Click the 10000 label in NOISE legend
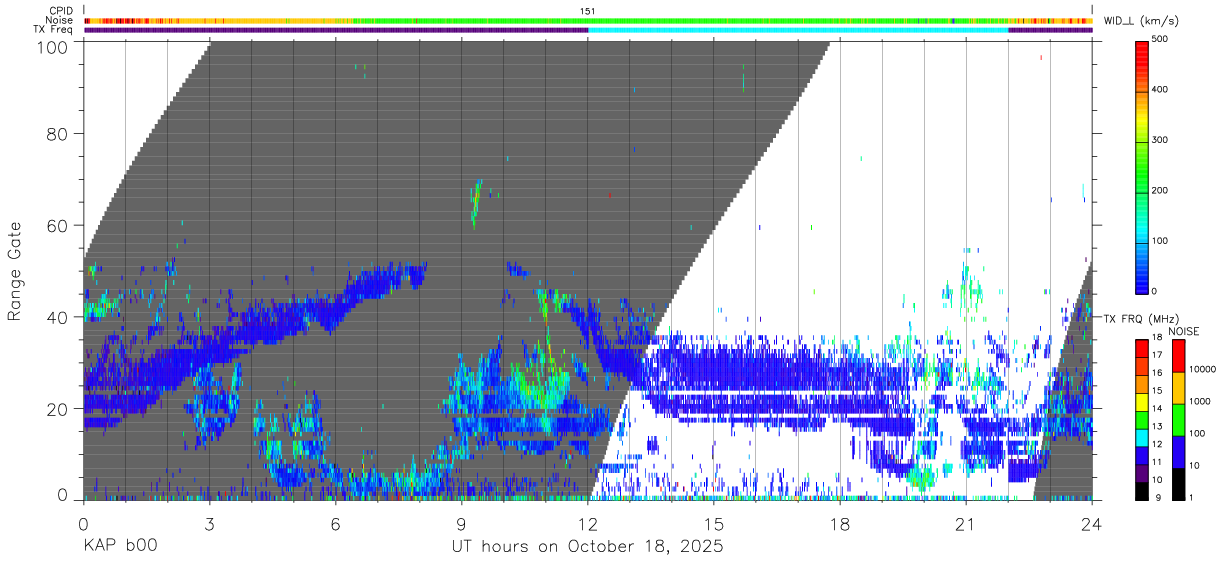This screenshot has height=567, width=1228. [x=1204, y=369]
